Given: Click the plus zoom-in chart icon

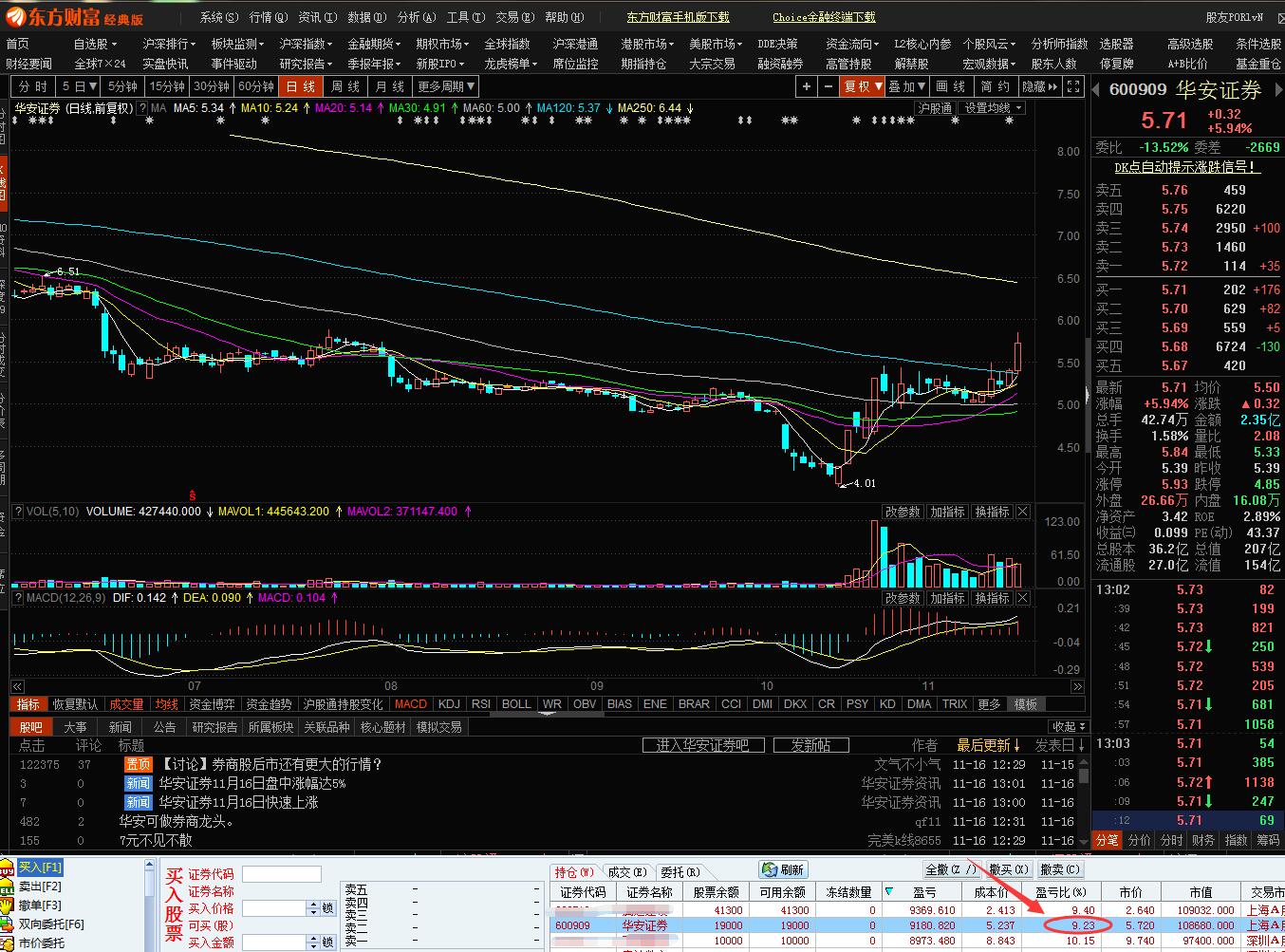Looking at the screenshot, I should [807, 86].
